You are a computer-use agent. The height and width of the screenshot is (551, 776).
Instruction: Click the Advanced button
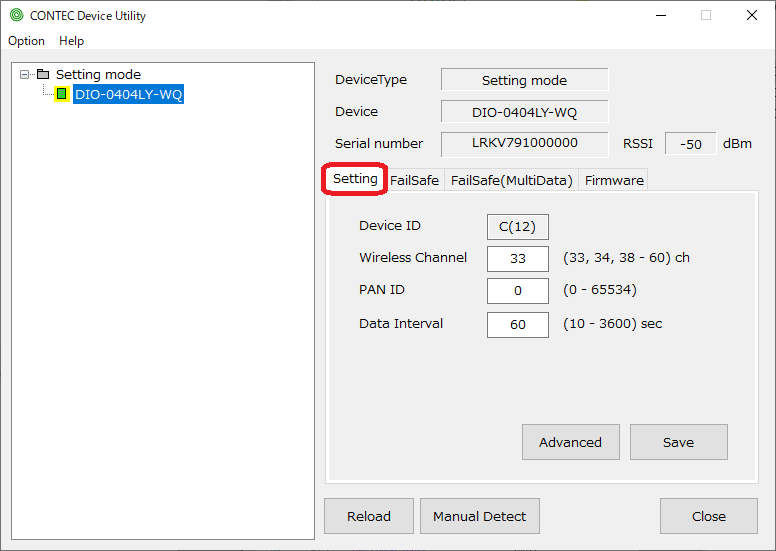click(x=571, y=442)
